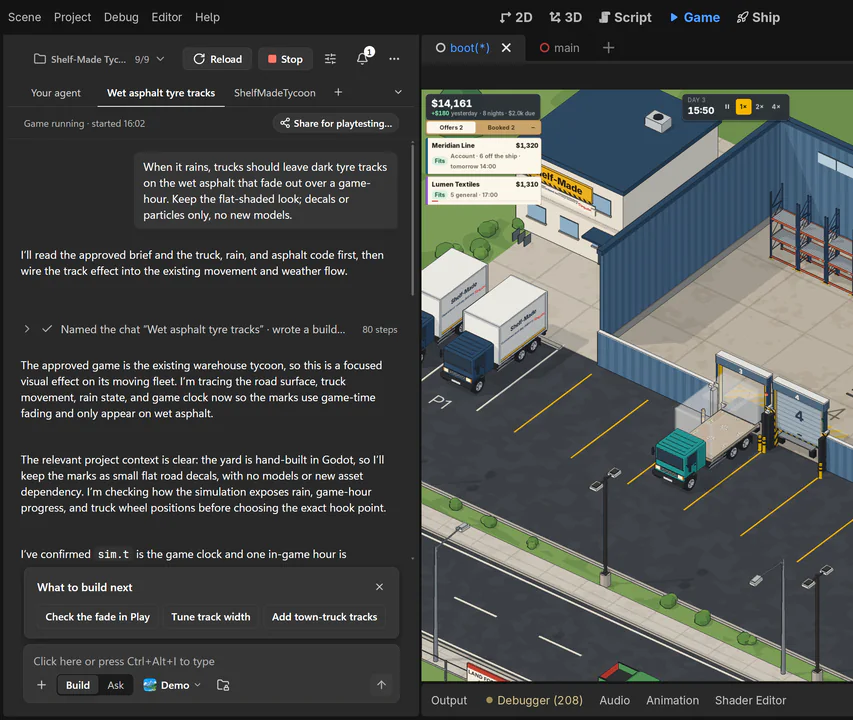Select the Your agent tab
Image resolution: width=853 pixels, height=720 pixels.
(55, 93)
